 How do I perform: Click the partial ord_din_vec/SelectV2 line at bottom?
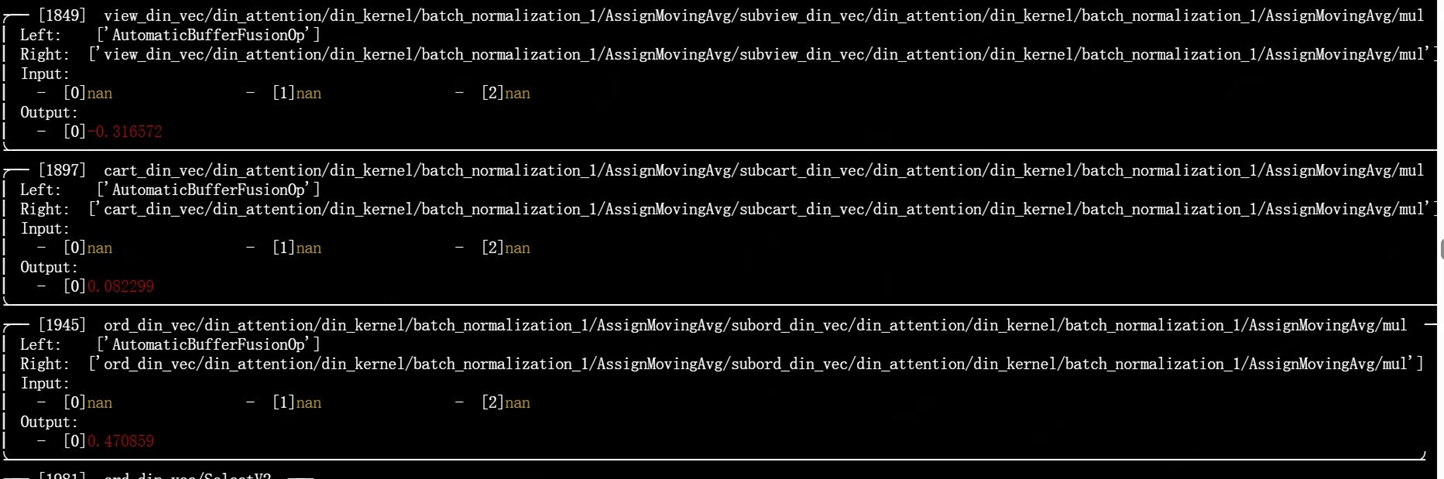point(155,475)
